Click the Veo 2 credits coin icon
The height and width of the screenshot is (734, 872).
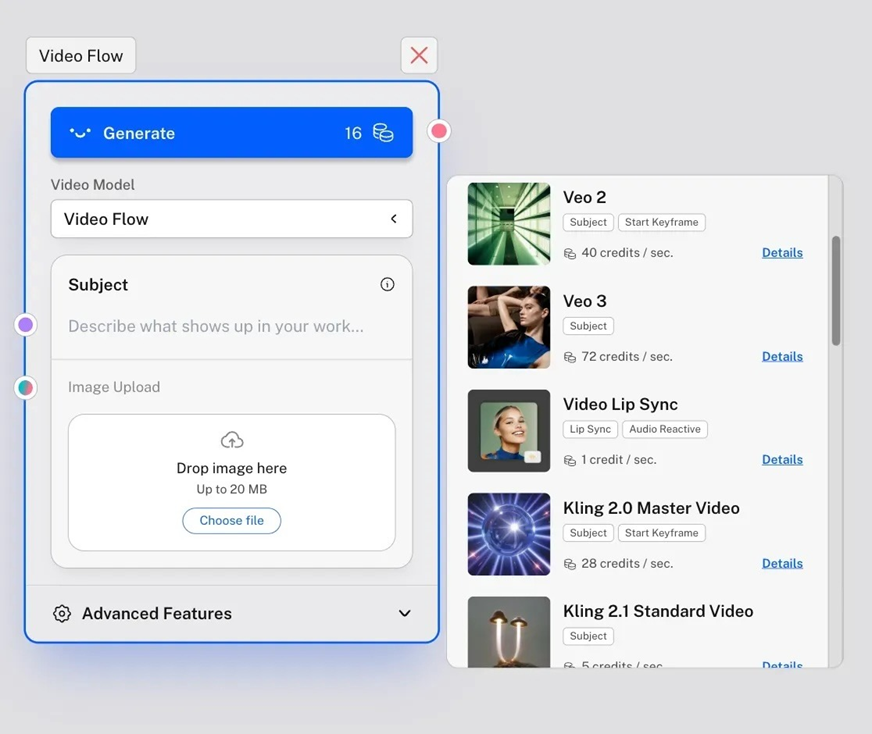pos(570,254)
